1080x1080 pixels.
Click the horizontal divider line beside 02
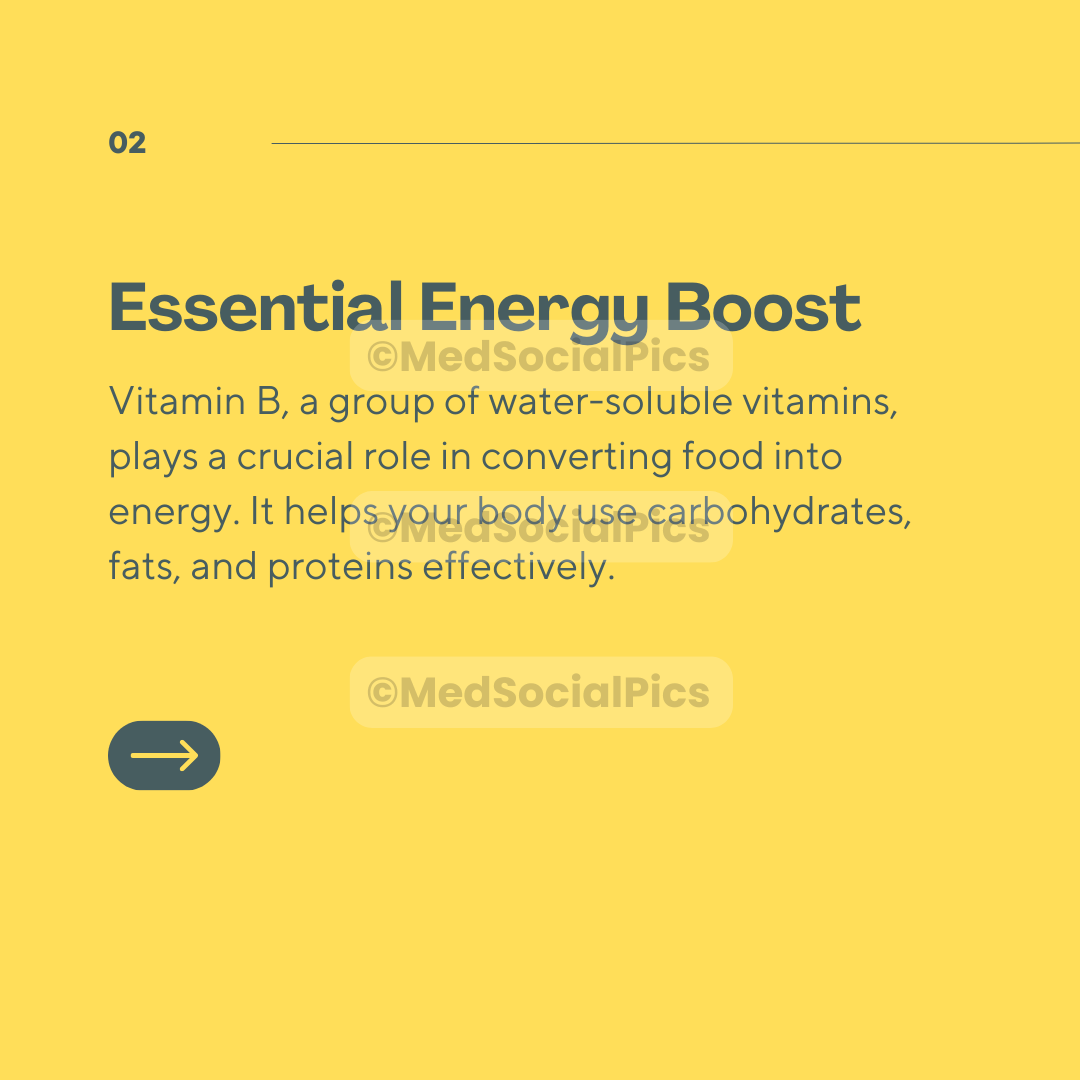676,143
